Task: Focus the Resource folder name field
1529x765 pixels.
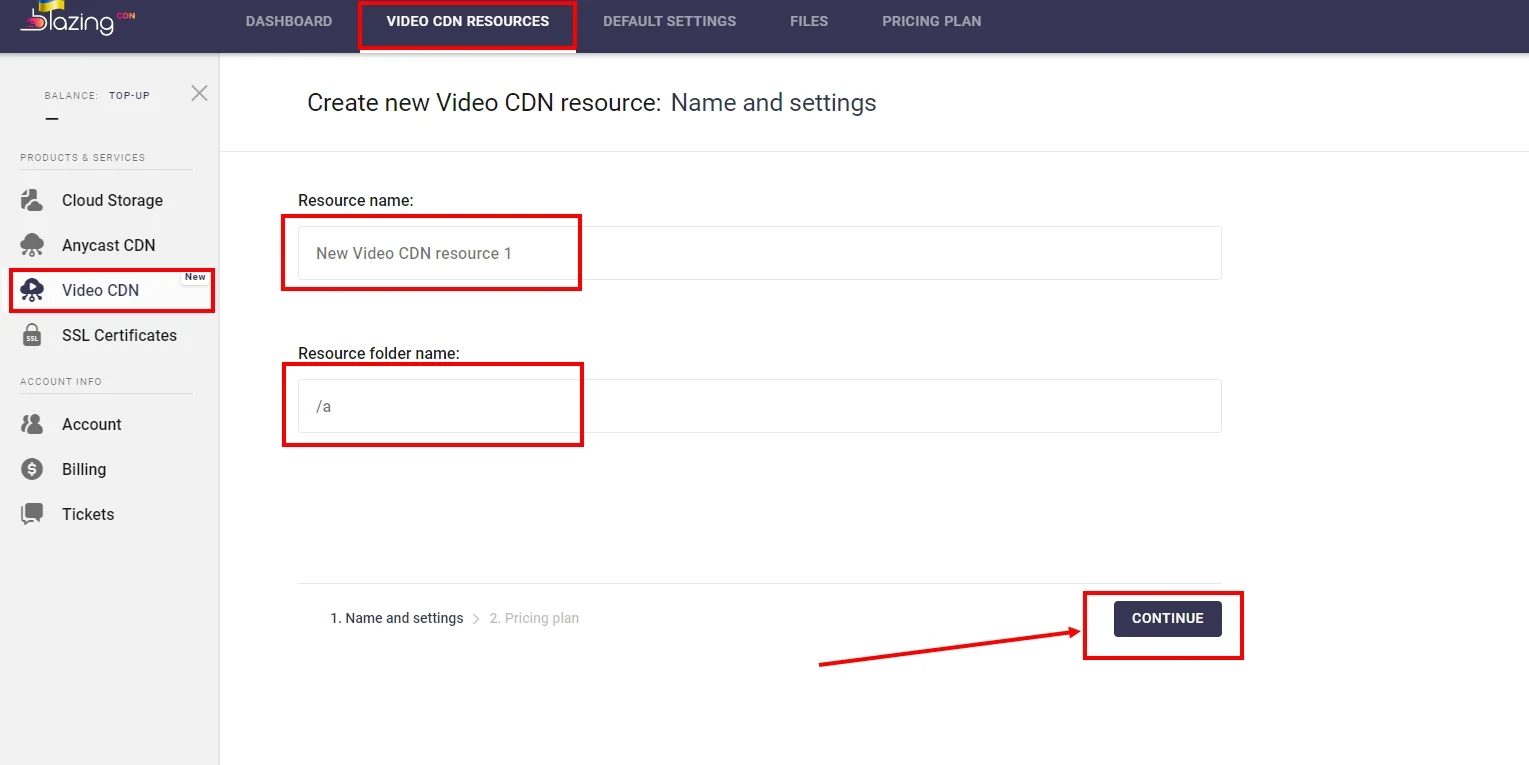Action: pos(759,406)
